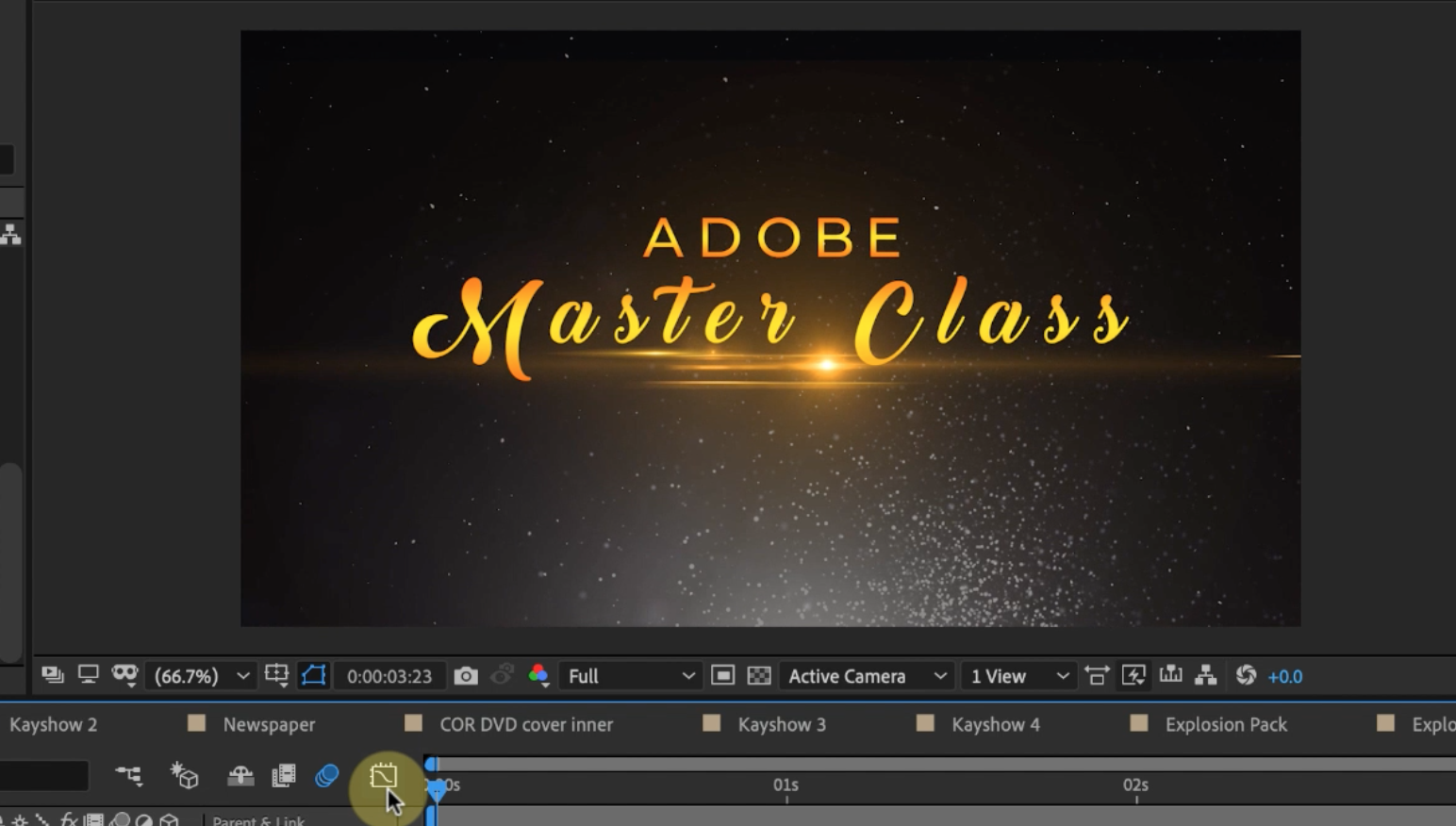Open the Graph Editor button
This screenshot has height=826, width=1456.
pos(384,776)
